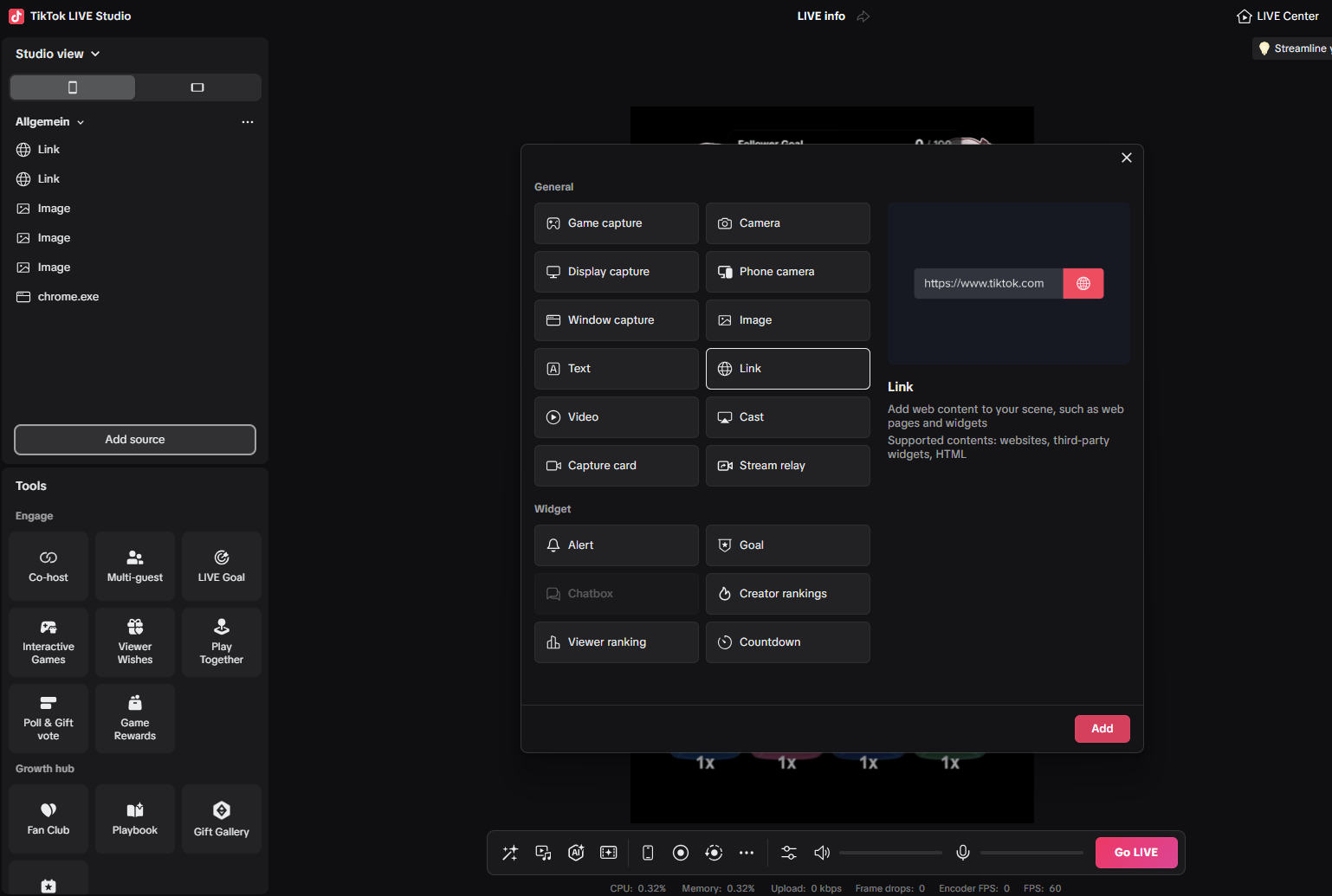
Task: Start recording with the record icon
Action: pyautogui.click(x=681, y=853)
